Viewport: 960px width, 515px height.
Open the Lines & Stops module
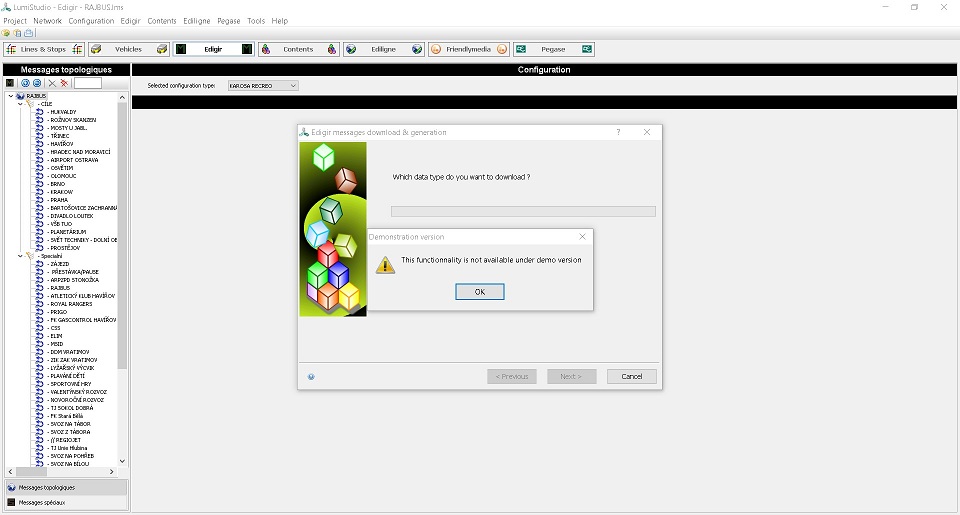tap(44, 49)
